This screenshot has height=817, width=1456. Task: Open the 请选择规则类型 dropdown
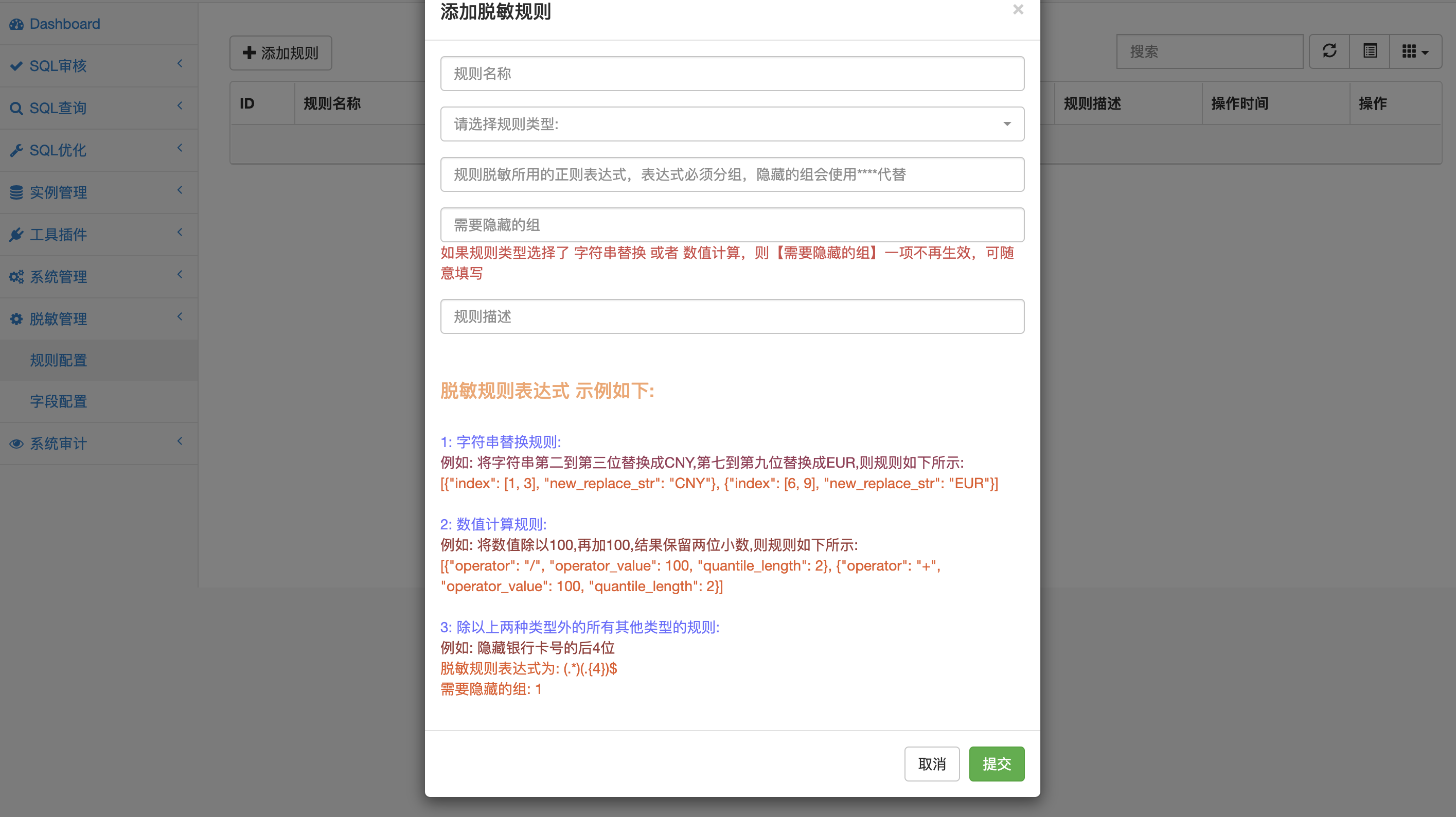click(732, 124)
